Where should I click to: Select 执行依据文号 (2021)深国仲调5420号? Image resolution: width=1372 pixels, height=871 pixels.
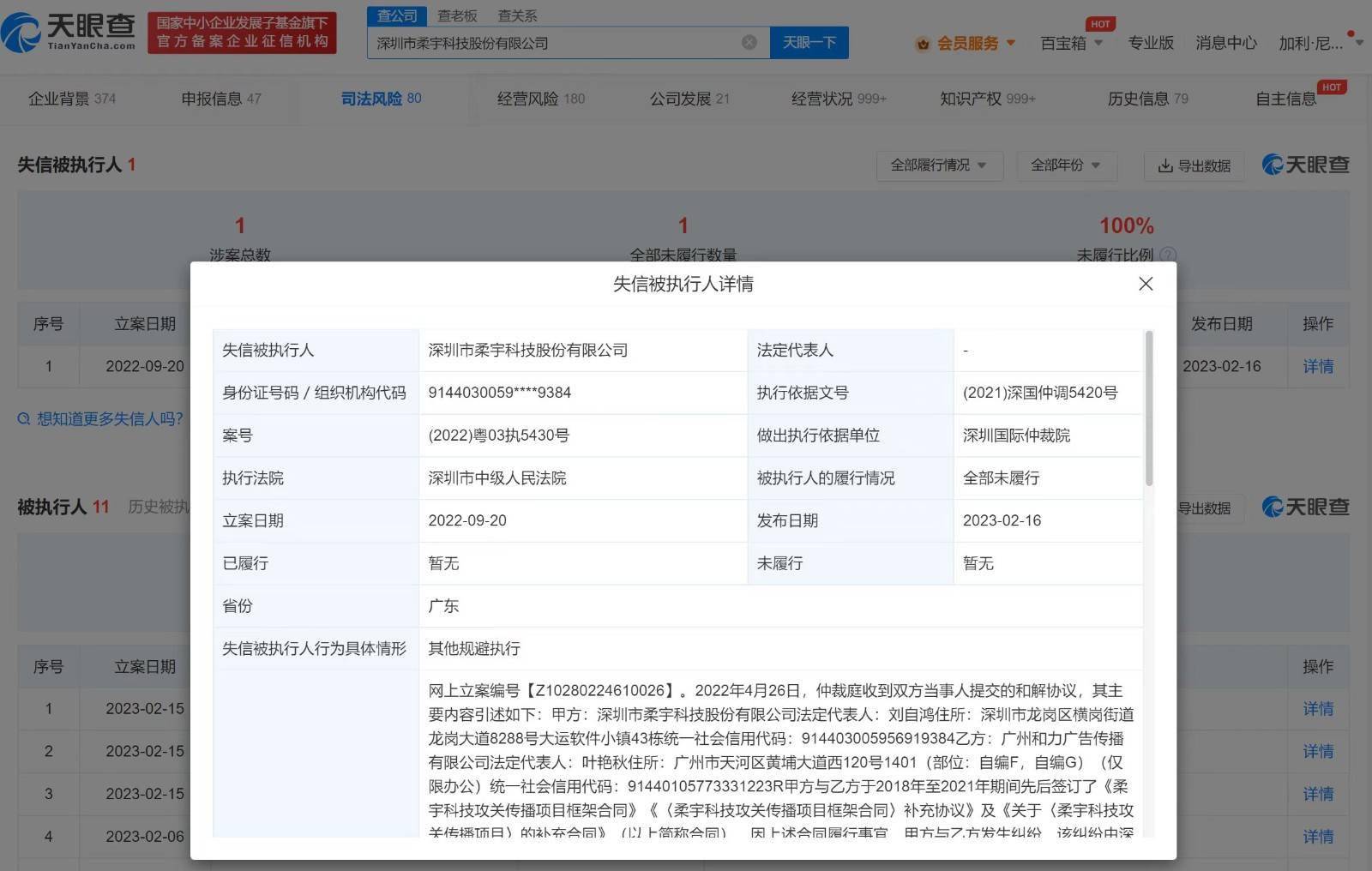click(1040, 393)
